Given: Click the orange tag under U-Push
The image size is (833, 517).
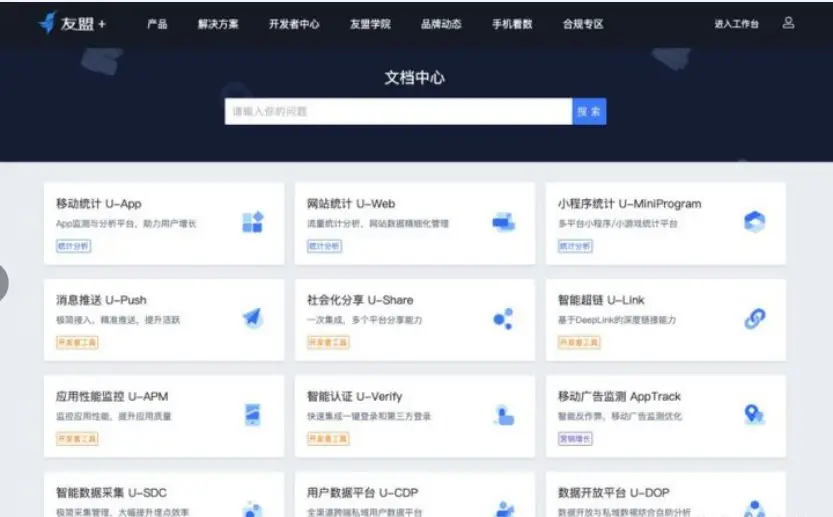Looking at the screenshot, I should tap(77, 342).
